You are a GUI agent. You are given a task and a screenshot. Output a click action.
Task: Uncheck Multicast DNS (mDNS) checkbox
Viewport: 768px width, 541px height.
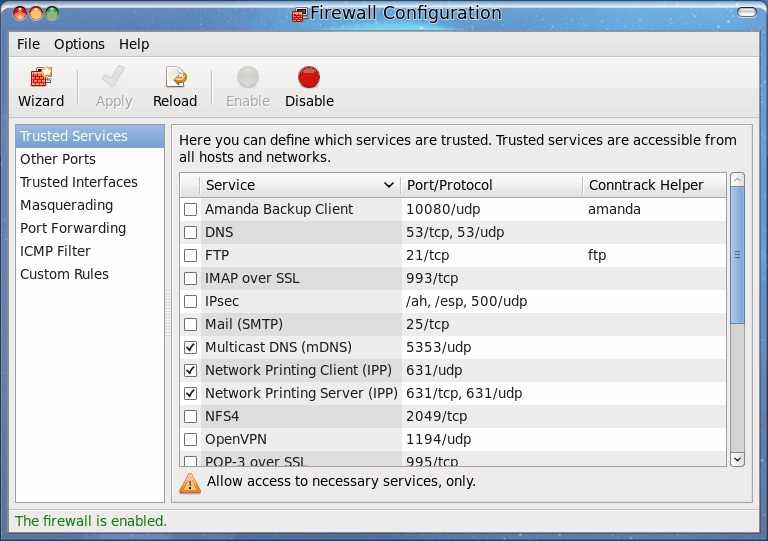(191, 348)
